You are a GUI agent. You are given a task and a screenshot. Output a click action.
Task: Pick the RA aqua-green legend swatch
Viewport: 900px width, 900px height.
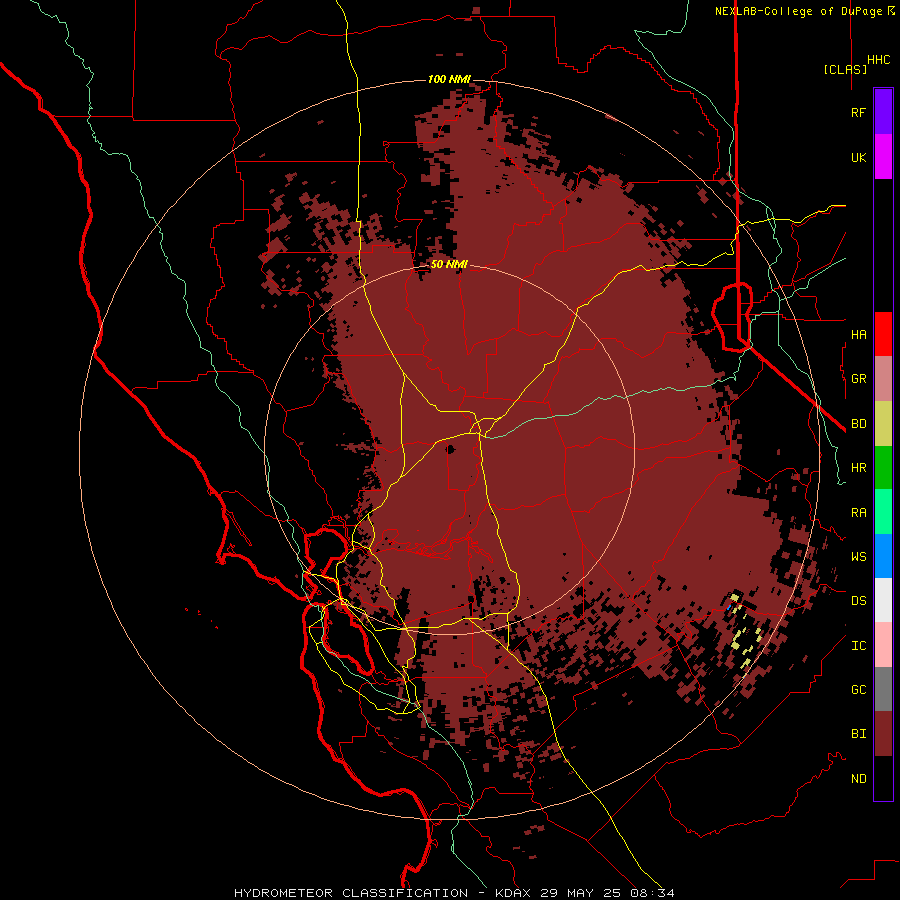(883, 512)
